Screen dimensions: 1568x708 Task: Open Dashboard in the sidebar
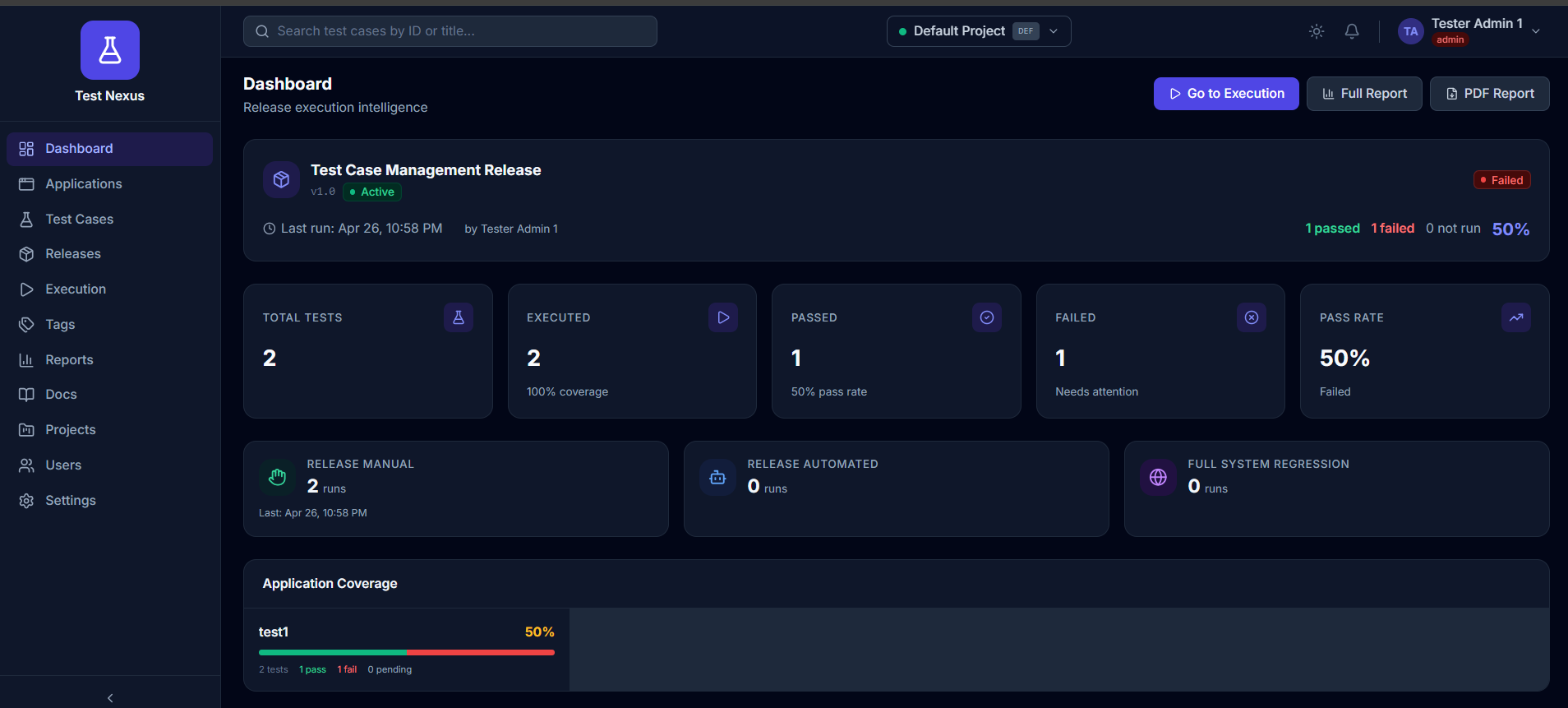pyautogui.click(x=109, y=149)
